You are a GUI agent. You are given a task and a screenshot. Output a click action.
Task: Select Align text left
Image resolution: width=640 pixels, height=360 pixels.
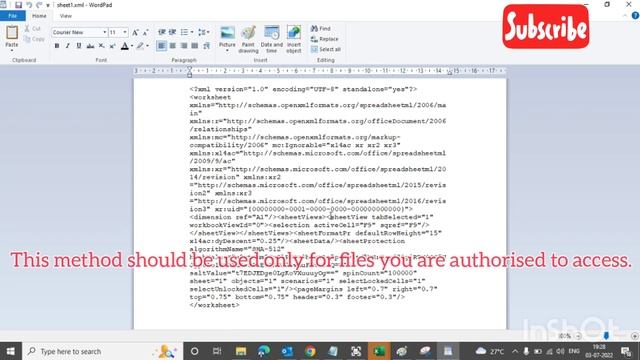coord(162,46)
